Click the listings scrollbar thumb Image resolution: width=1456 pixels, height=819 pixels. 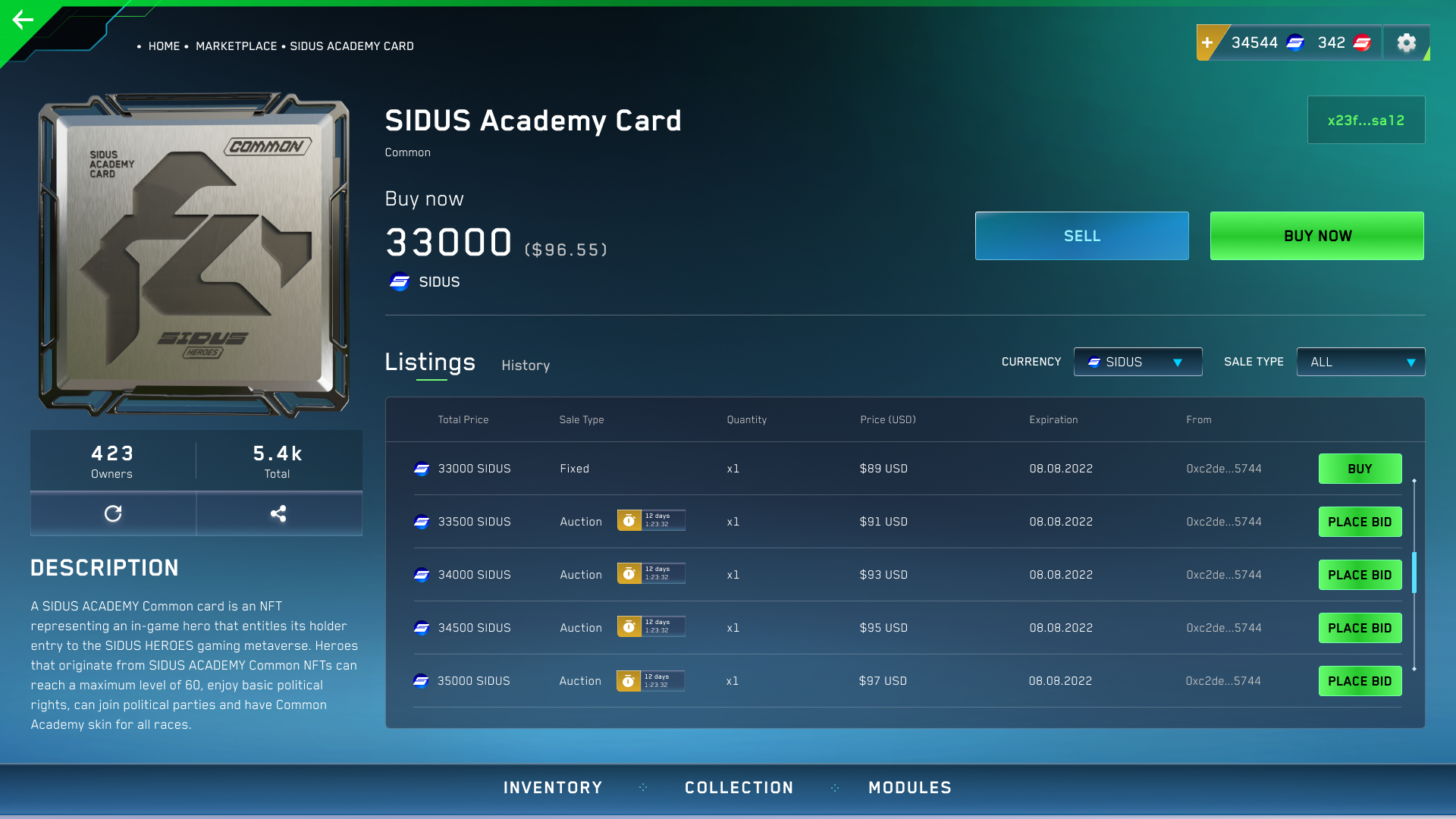1414,573
